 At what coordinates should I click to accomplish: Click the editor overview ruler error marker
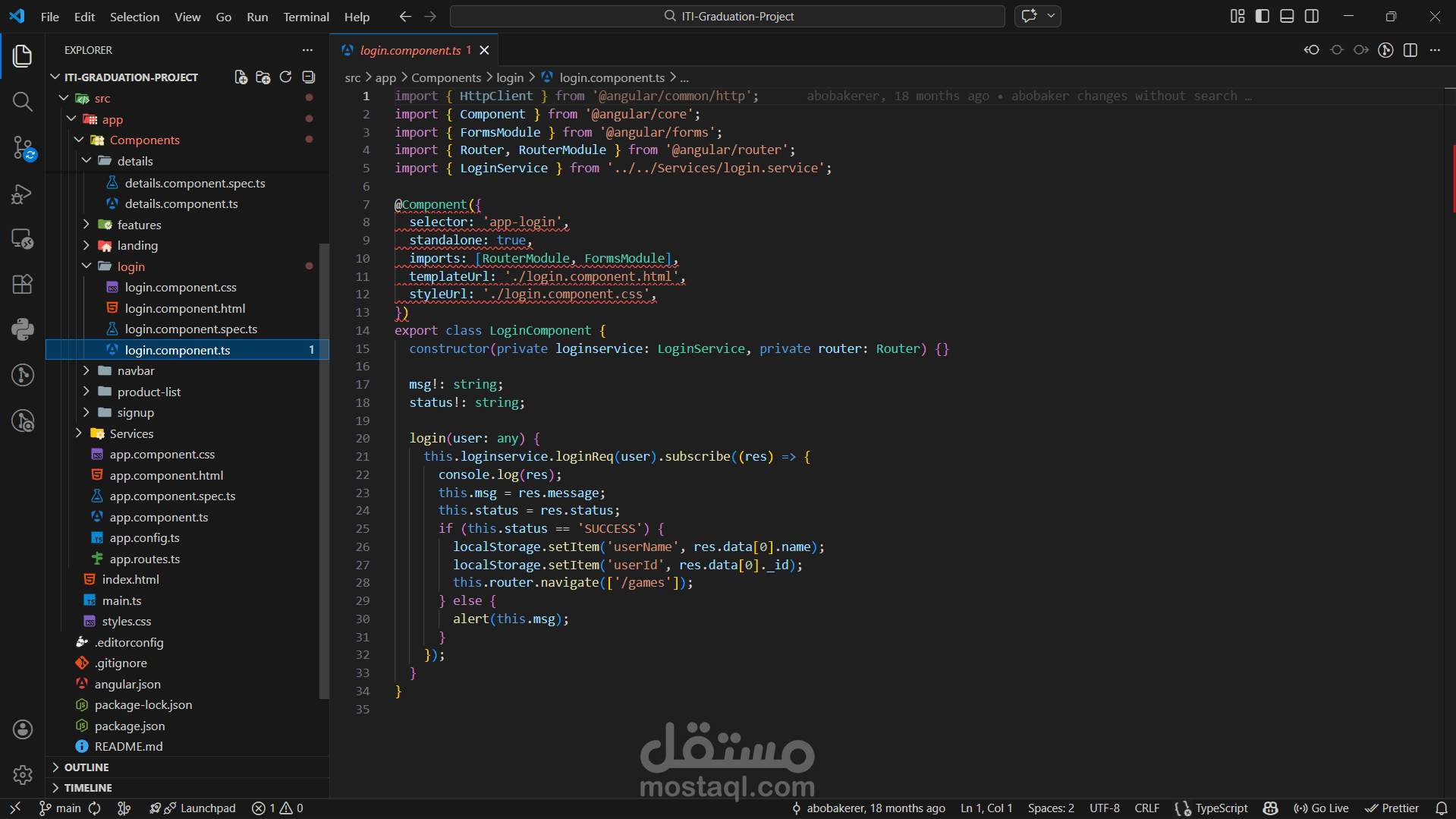pyautogui.click(x=1454, y=178)
